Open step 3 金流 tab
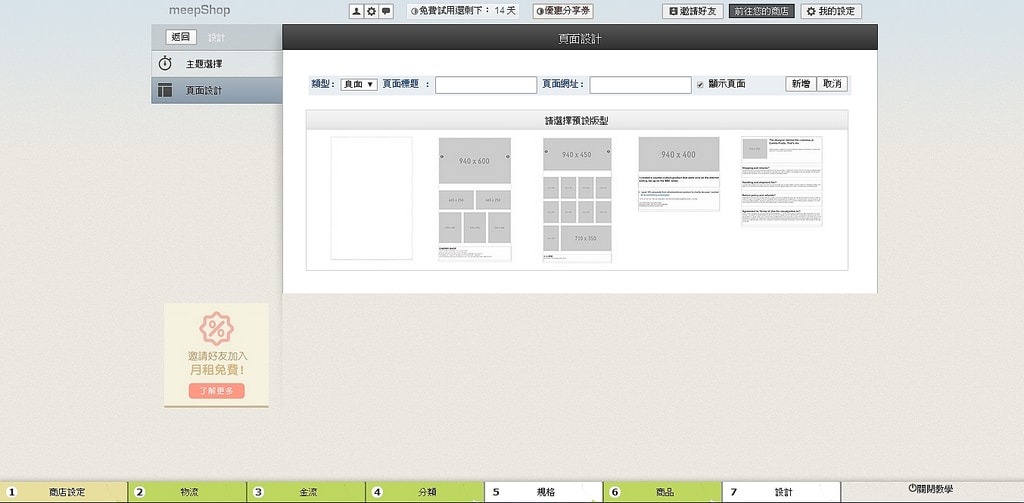Image resolution: width=1024 pixels, height=503 pixels. [x=306, y=492]
